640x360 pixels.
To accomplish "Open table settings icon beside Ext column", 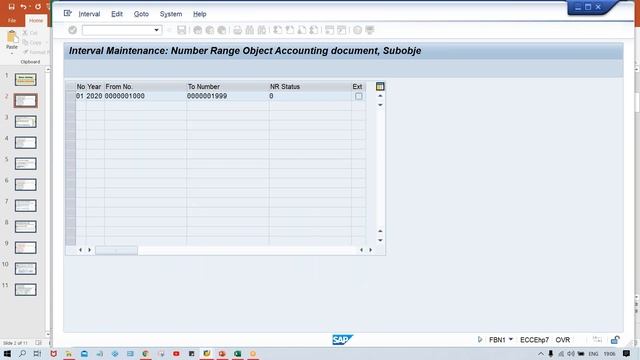I will [380, 87].
